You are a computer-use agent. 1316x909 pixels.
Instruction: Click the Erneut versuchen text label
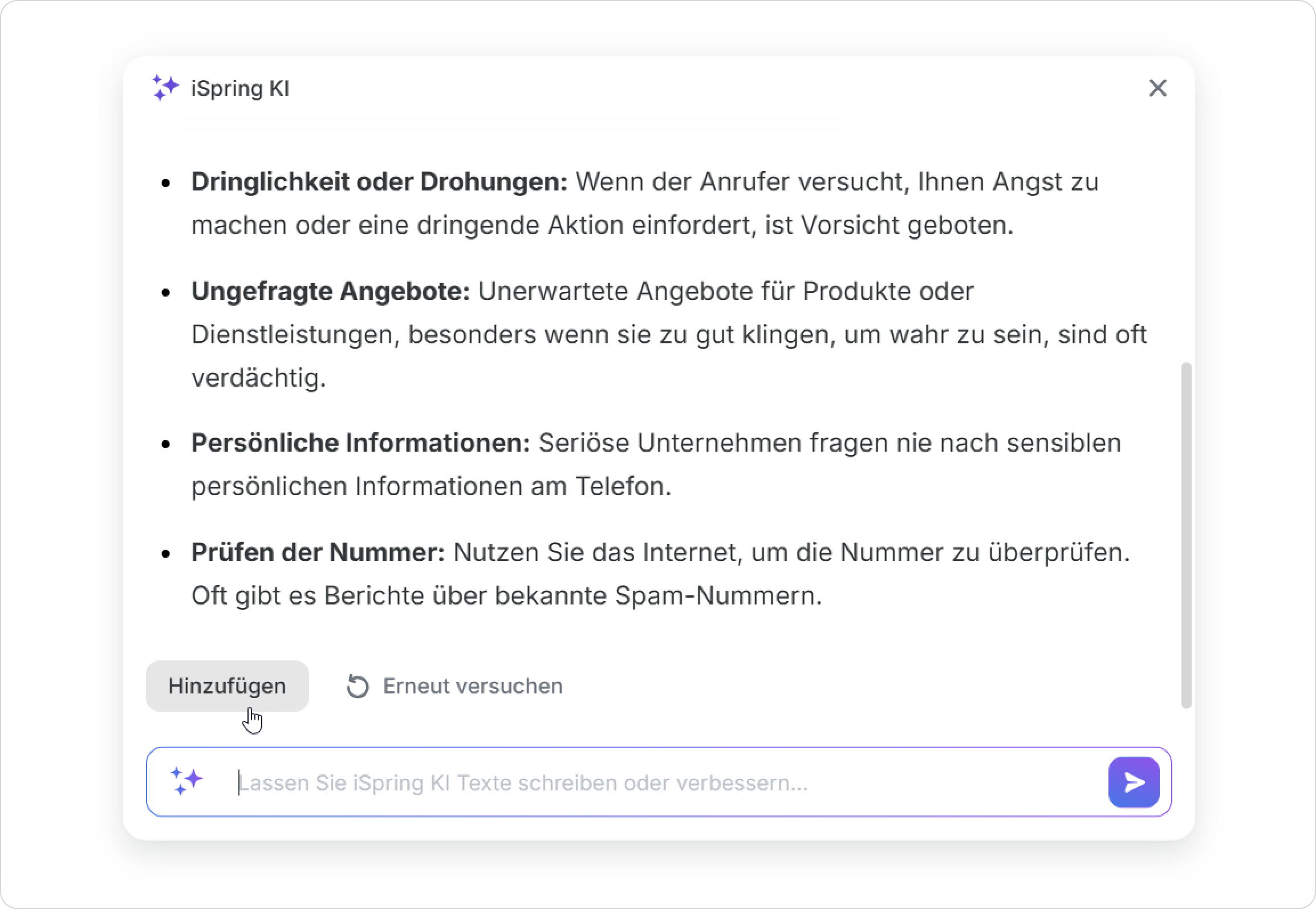click(x=472, y=686)
